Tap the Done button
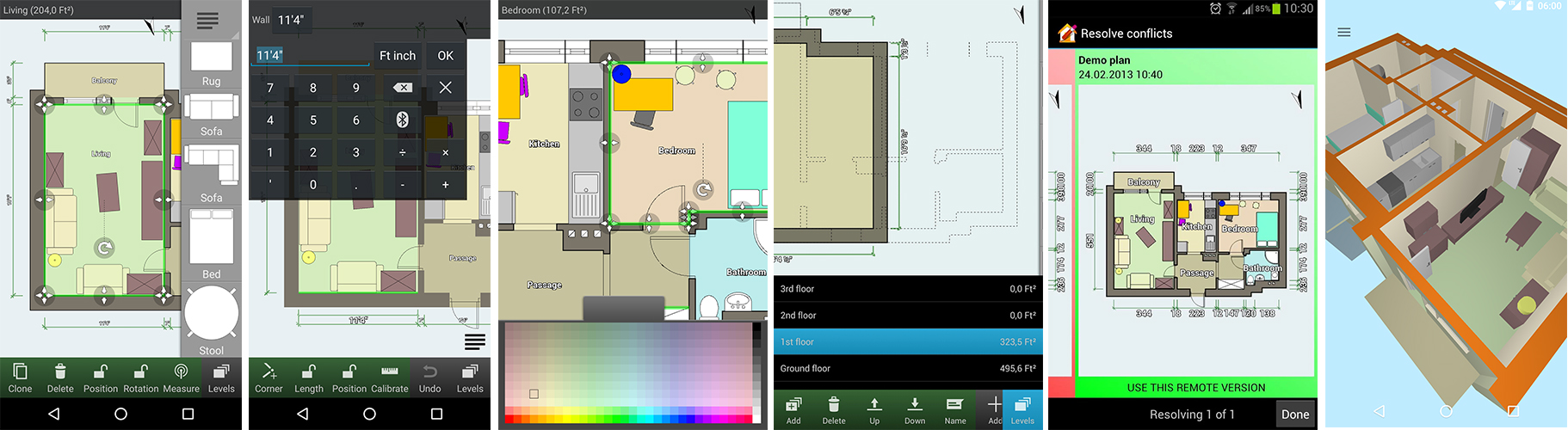The width and height of the screenshot is (1568, 430). 1295,414
